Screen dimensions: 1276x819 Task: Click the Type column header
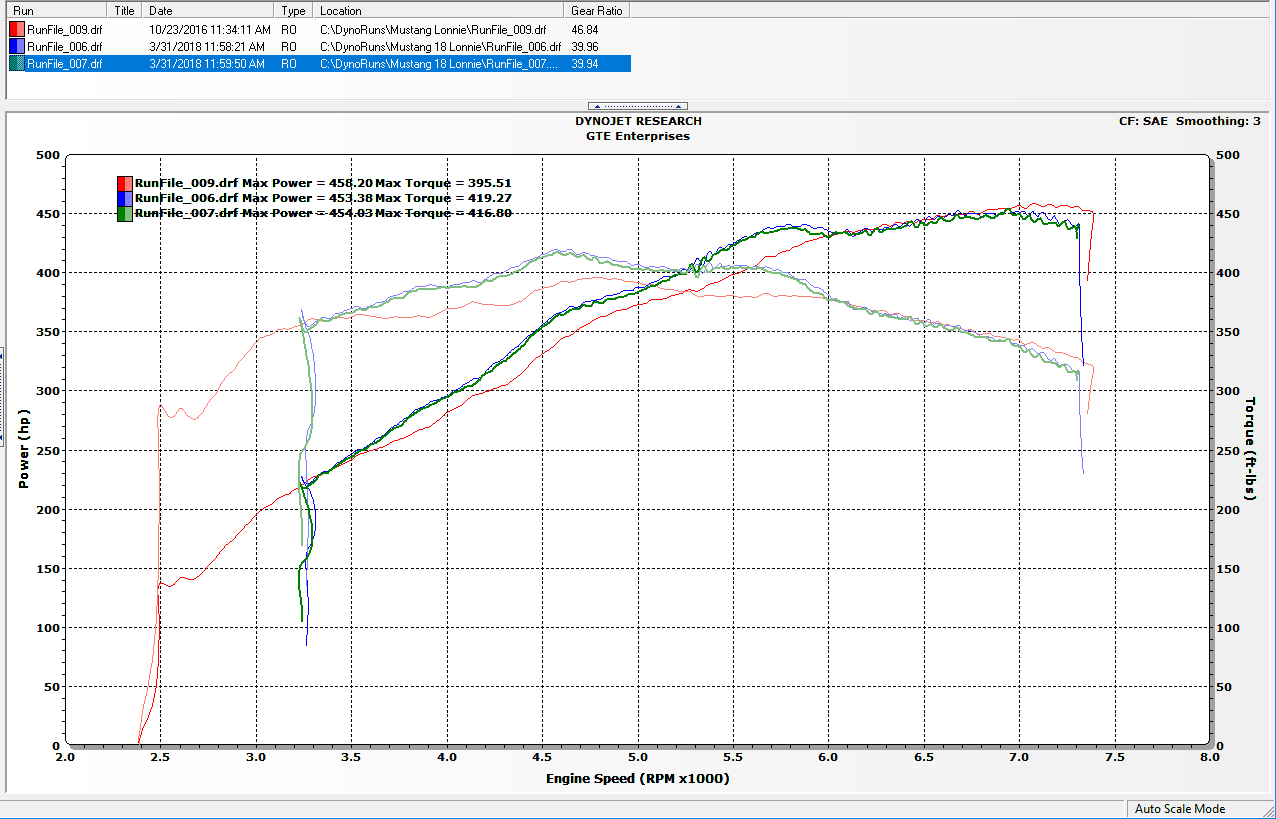(x=295, y=10)
